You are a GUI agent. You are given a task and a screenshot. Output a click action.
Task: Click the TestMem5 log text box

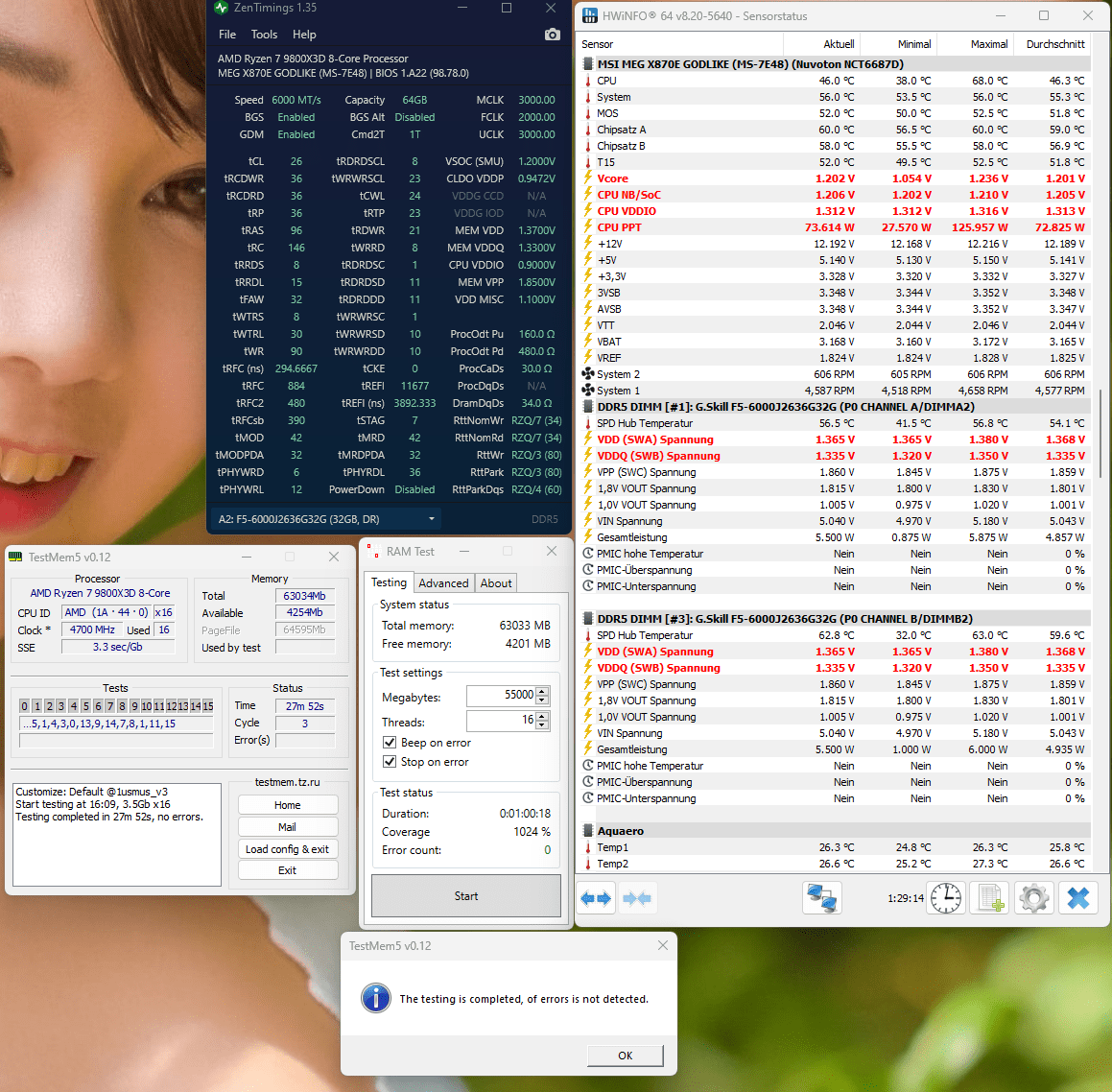117,835
